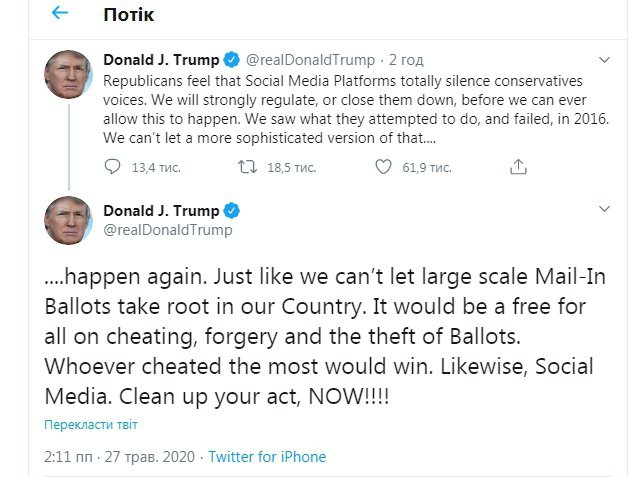
Task: Like the first tweet with heart icon
Action: click(x=382, y=166)
